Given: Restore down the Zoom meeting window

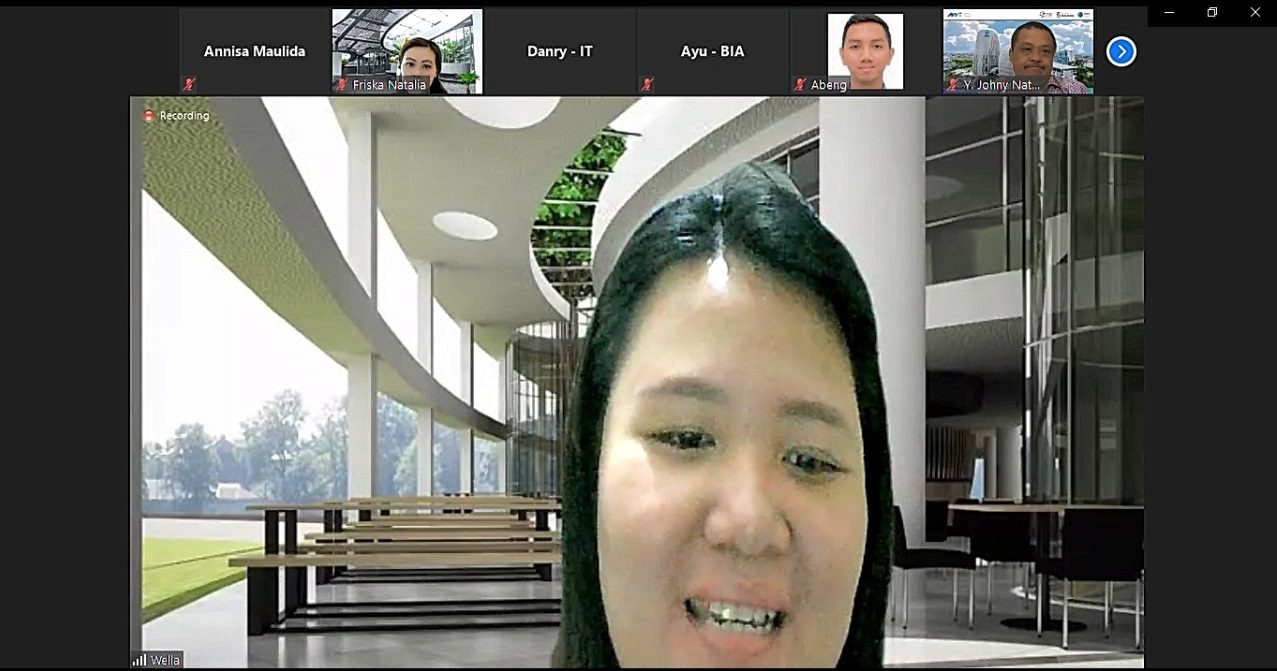Looking at the screenshot, I should pos(1212,13).
